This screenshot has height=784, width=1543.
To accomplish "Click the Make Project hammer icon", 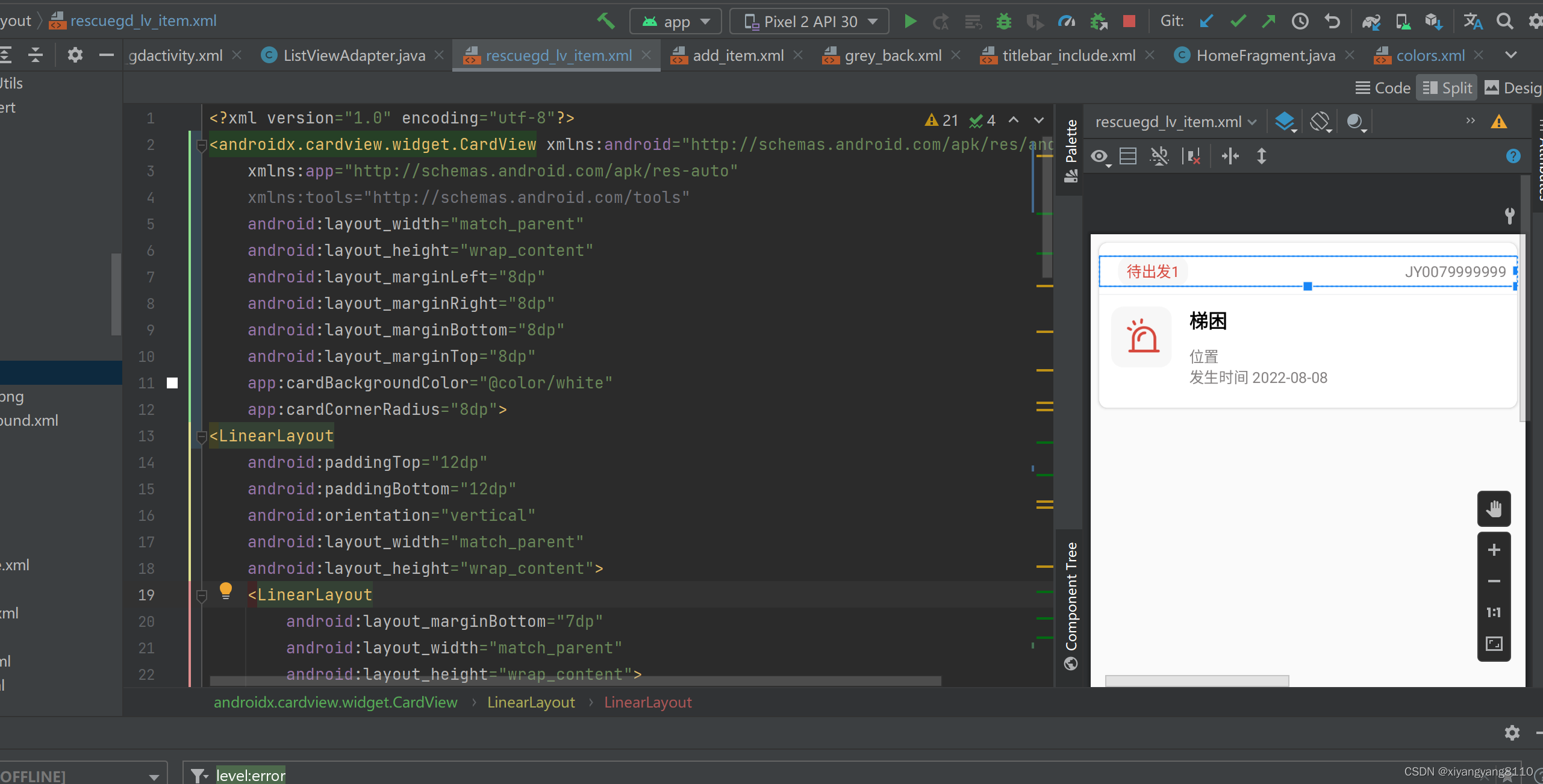I will pyautogui.click(x=606, y=21).
